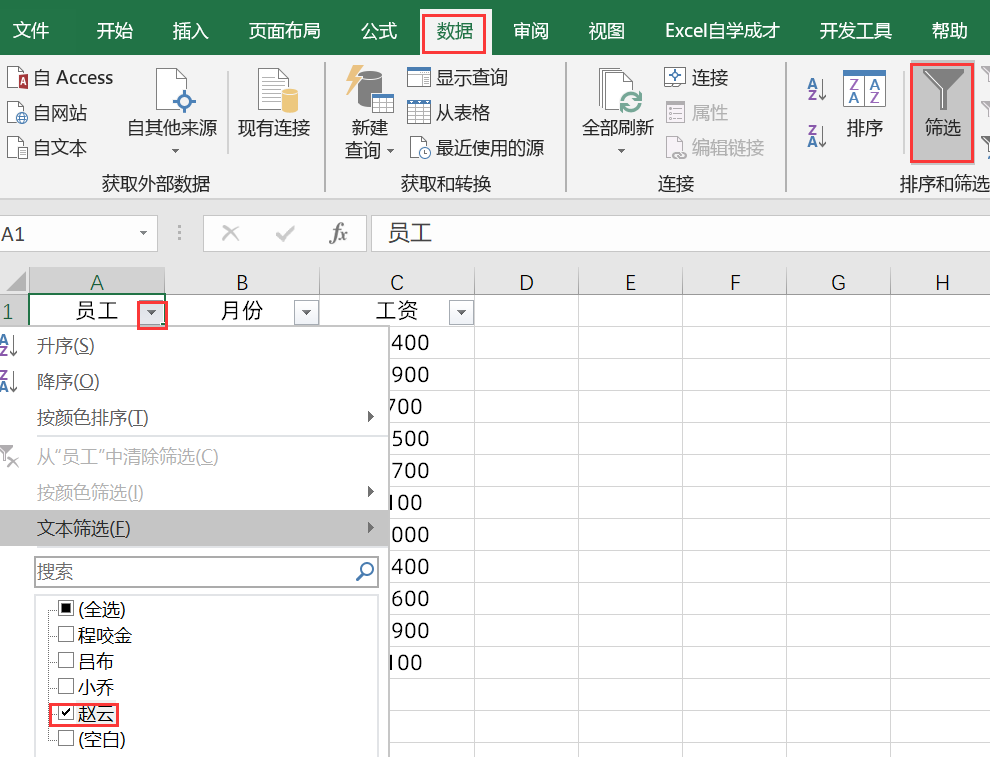Click Edit Links (编辑链接)
The height and width of the screenshot is (757, 990).
(x=715, y=148)
